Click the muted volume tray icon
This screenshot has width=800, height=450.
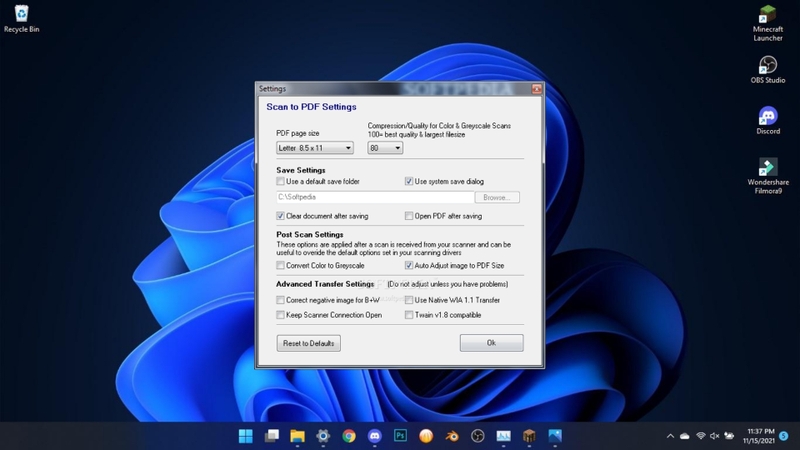[x=715, y=436]
